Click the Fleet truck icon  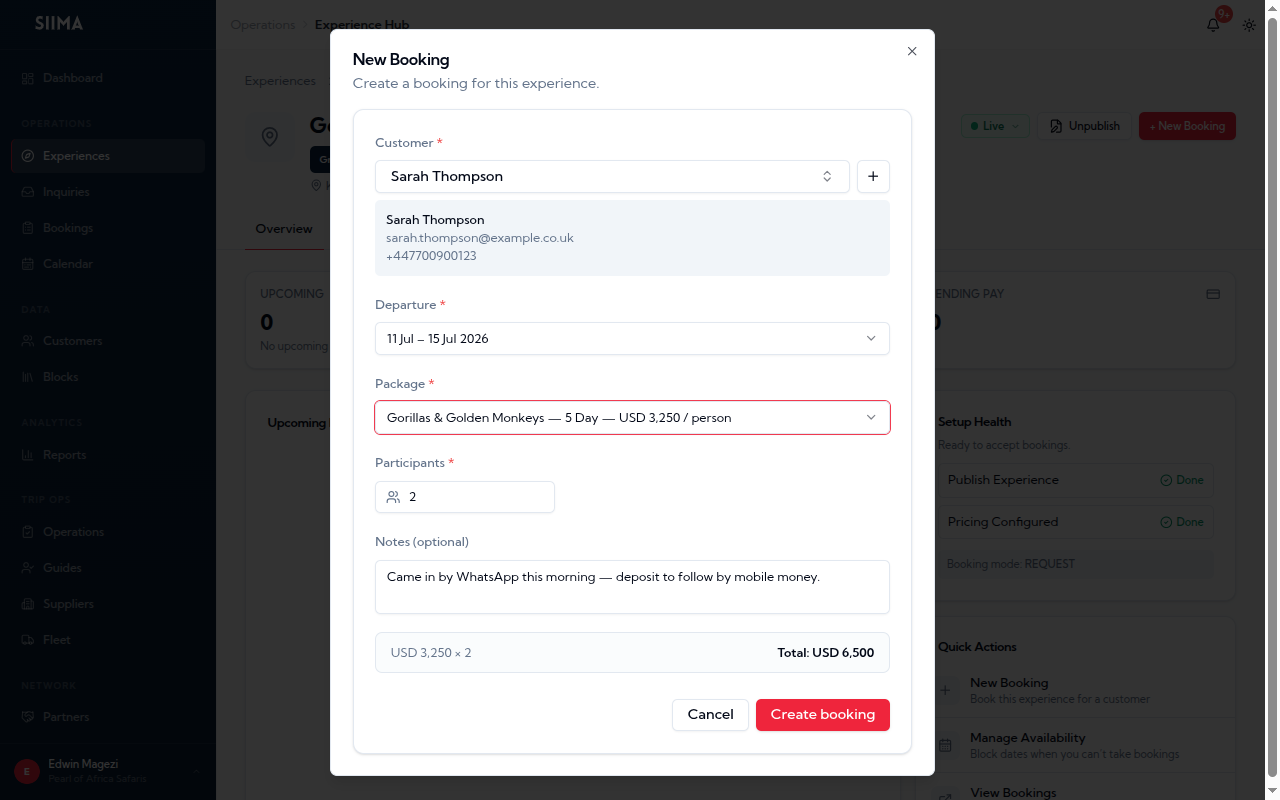28,640
